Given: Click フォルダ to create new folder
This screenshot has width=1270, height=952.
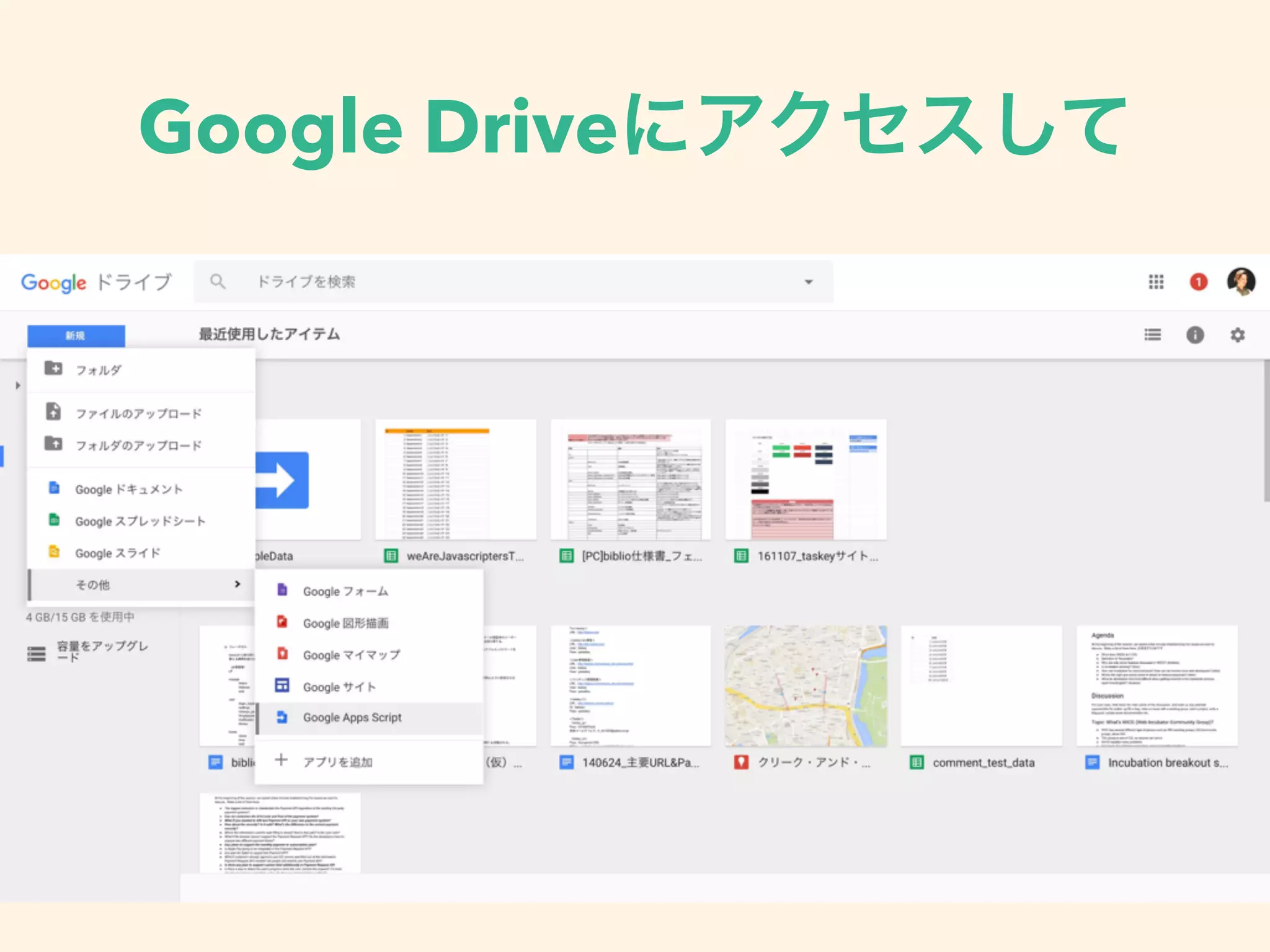Looking at the screenshot, I should [x=98, y=370].
